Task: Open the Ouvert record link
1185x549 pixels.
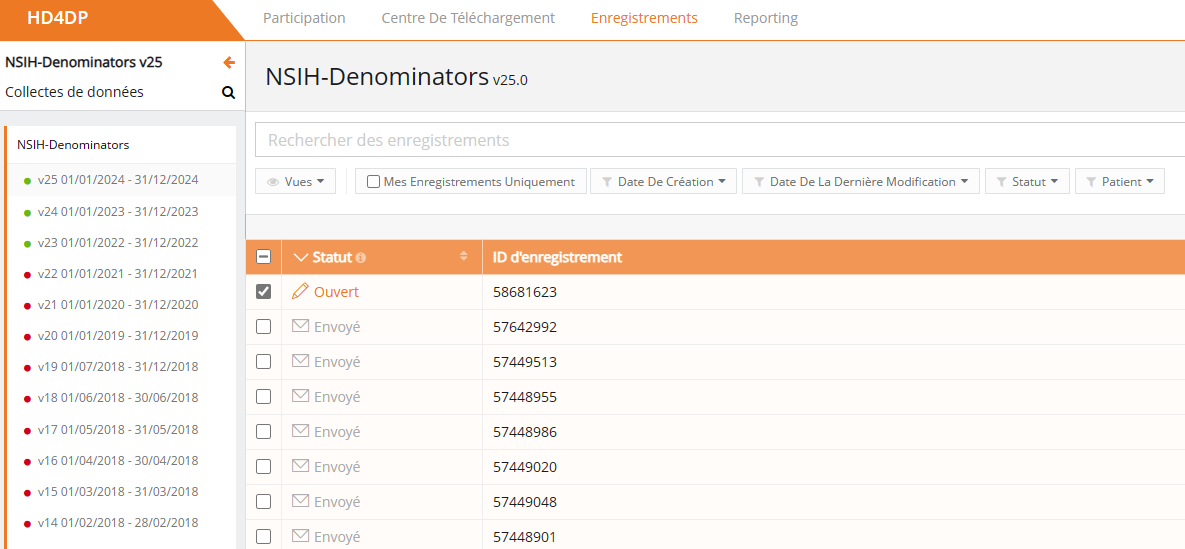Action: coord(336,292)
